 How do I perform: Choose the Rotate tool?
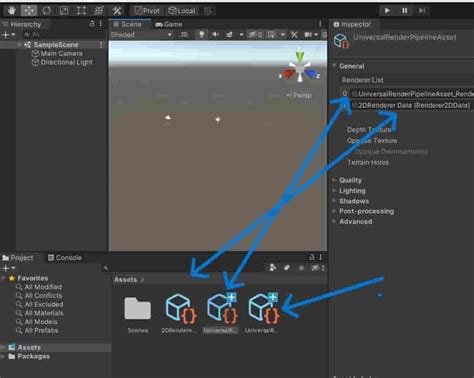46,11
